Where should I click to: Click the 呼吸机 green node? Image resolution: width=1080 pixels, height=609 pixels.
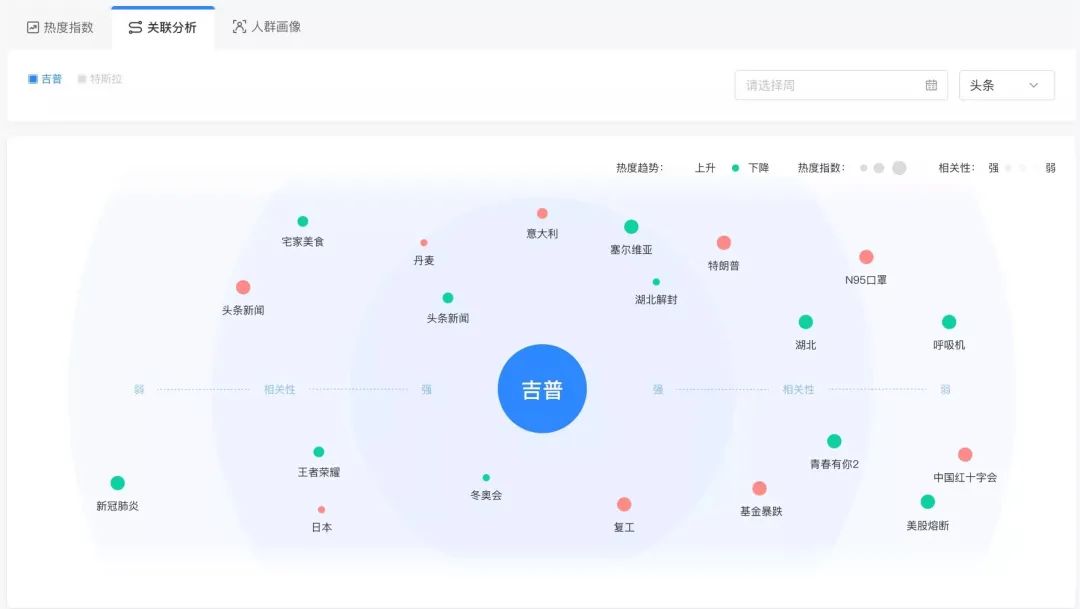(x=948, y=322)
